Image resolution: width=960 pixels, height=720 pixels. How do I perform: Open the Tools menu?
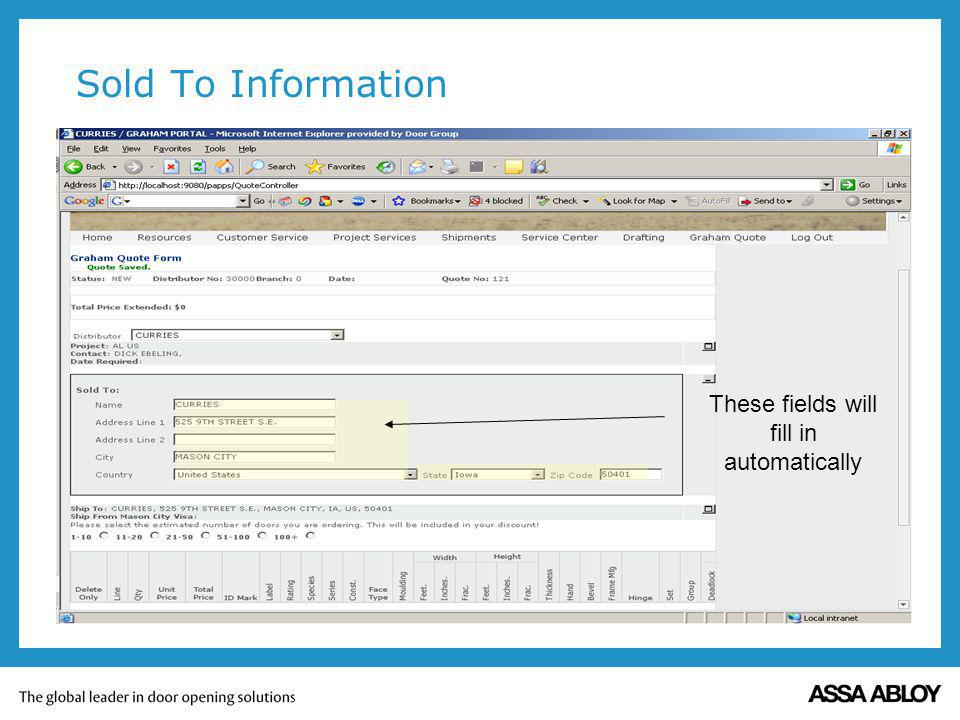[215, 149]
